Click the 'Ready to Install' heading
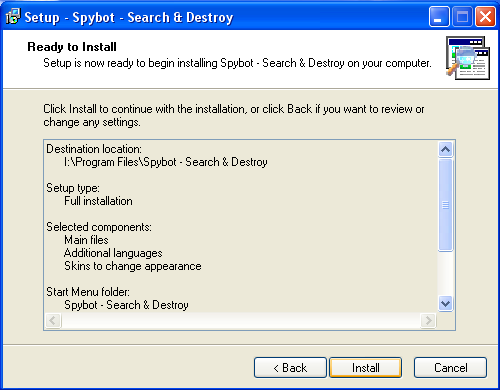Viewport: 500px width, 390px height. 72,47
